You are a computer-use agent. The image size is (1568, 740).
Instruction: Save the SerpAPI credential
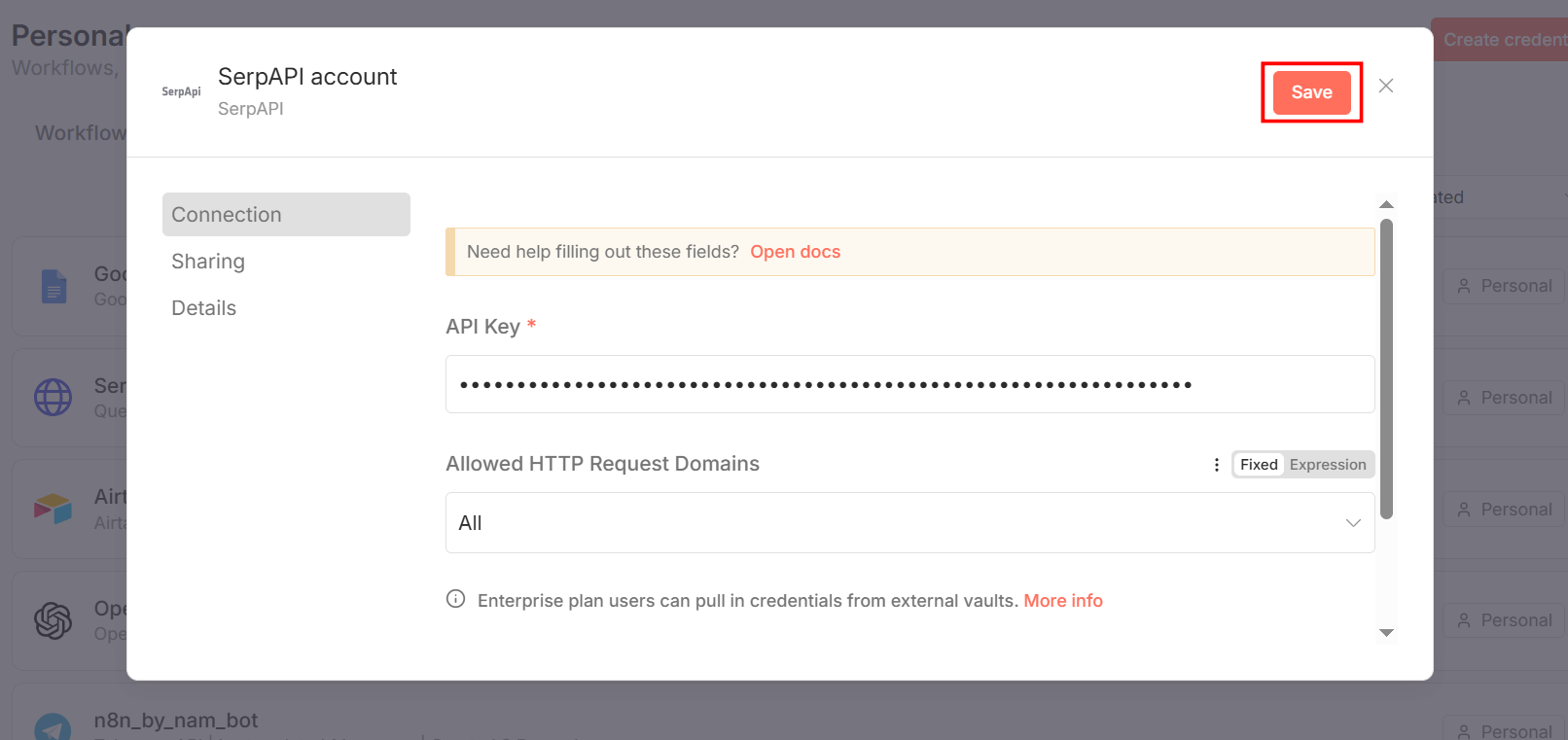click(x=1311, y=92)
